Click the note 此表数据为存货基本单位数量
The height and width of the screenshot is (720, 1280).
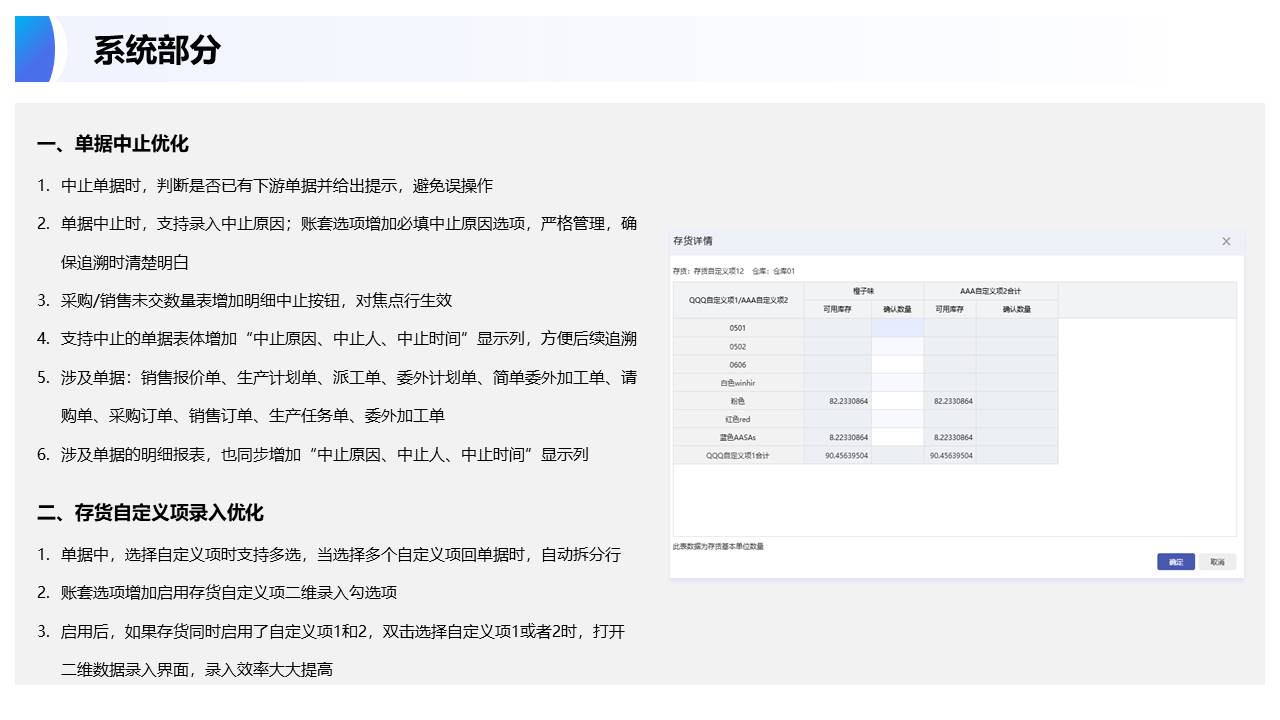coord(718,546)
